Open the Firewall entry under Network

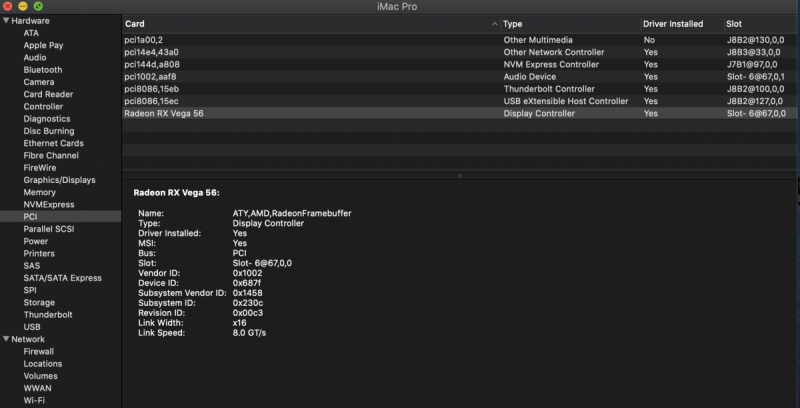[x=39, y=352]
